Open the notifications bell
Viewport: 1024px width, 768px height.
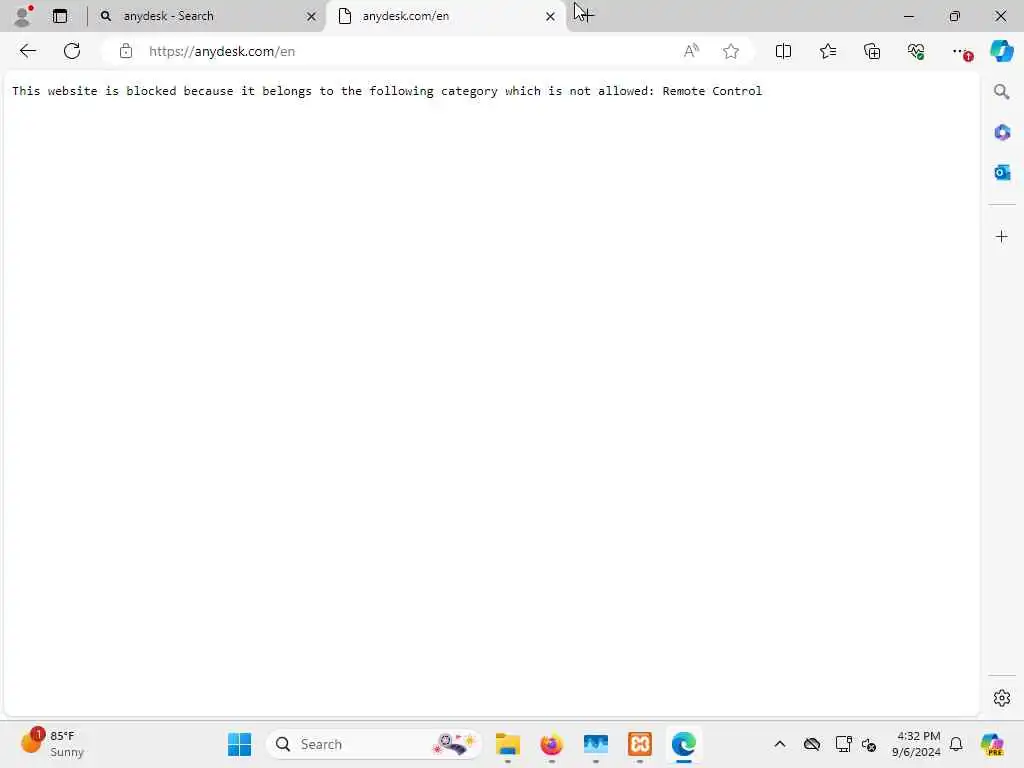click(x=956, y=744)
